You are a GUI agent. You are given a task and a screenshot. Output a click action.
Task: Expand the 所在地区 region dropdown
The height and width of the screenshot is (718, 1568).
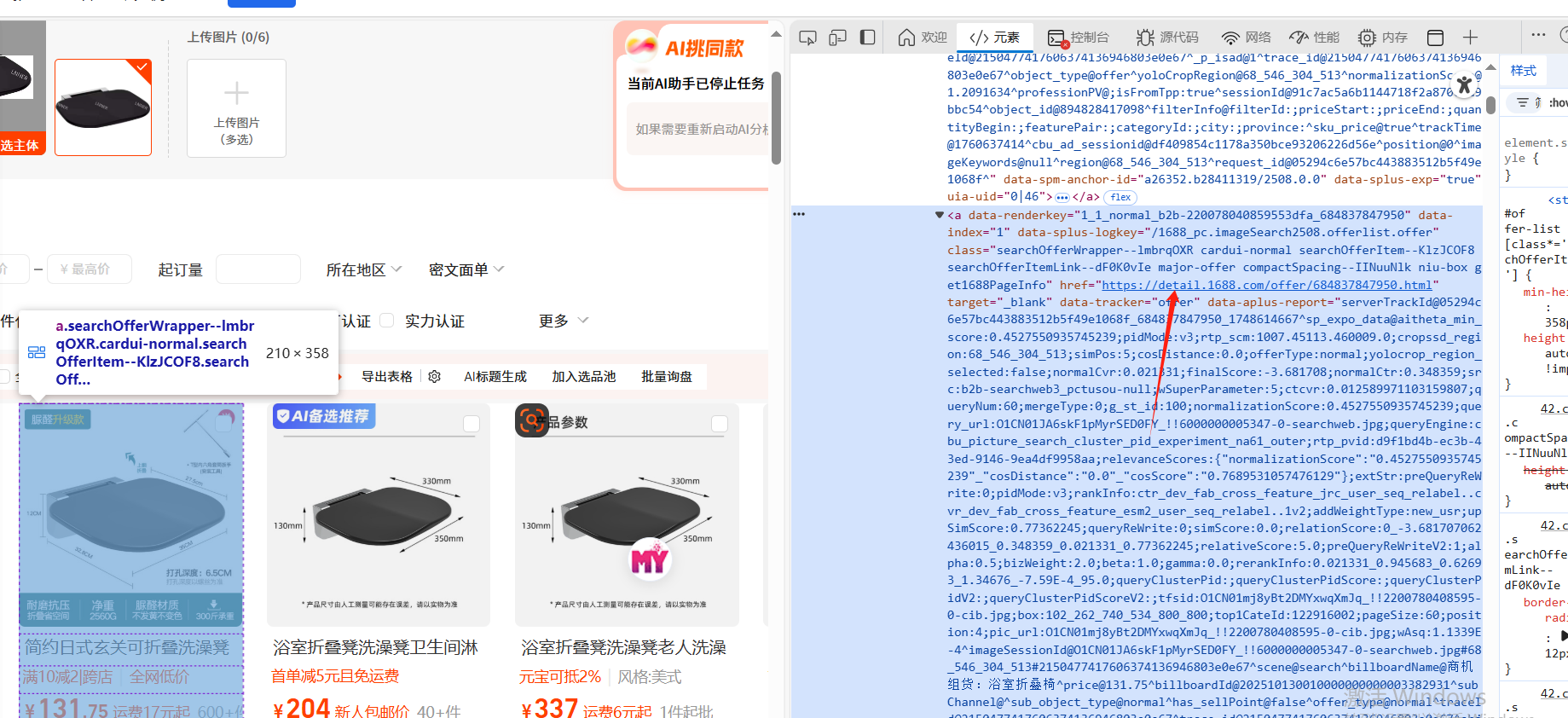364,269
